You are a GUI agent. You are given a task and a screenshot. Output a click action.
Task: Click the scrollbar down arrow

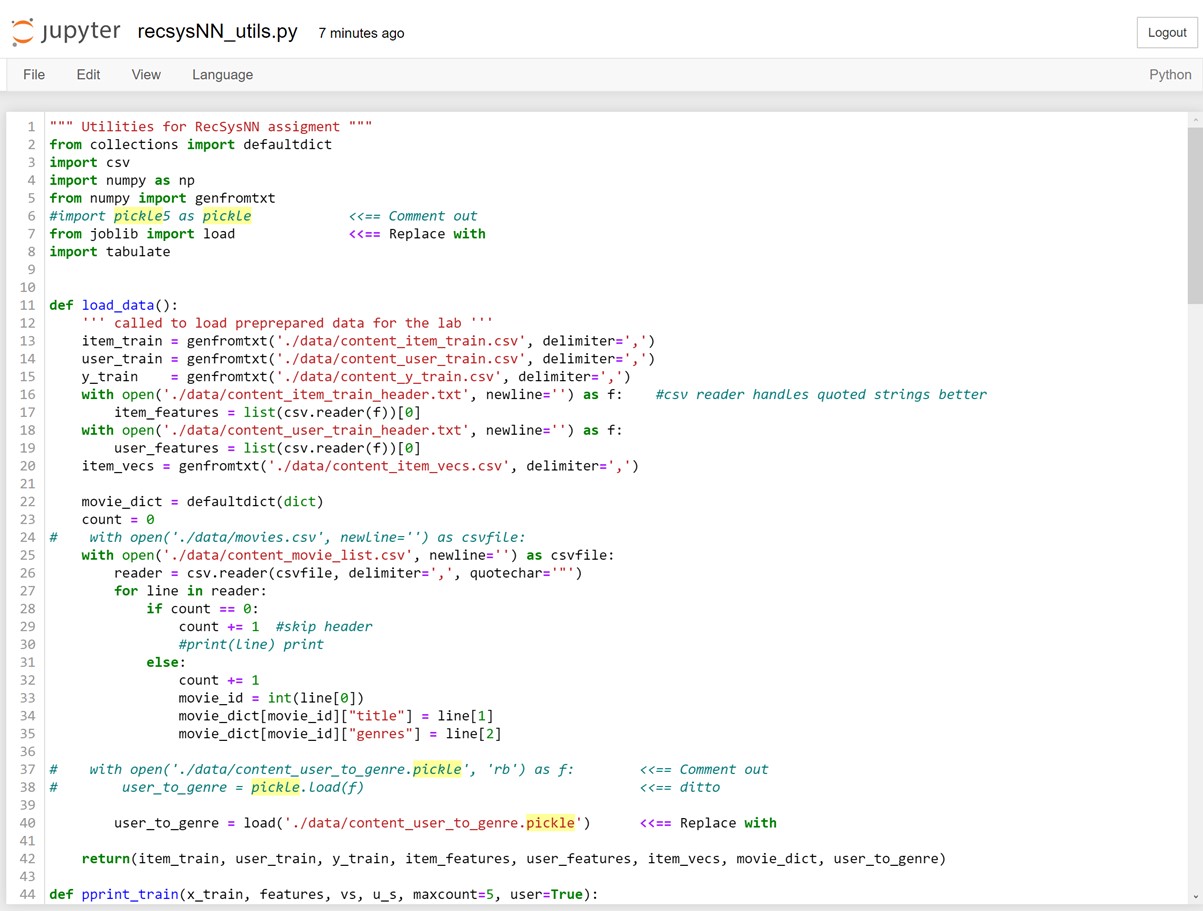coord(1194,897)
